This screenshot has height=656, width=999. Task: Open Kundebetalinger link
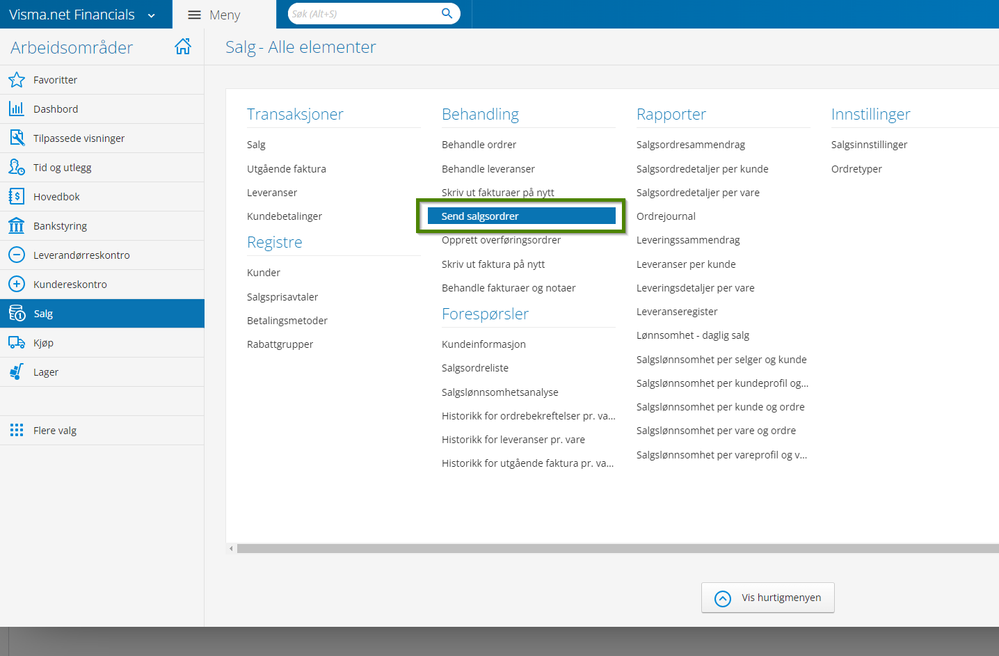point(284,217)
